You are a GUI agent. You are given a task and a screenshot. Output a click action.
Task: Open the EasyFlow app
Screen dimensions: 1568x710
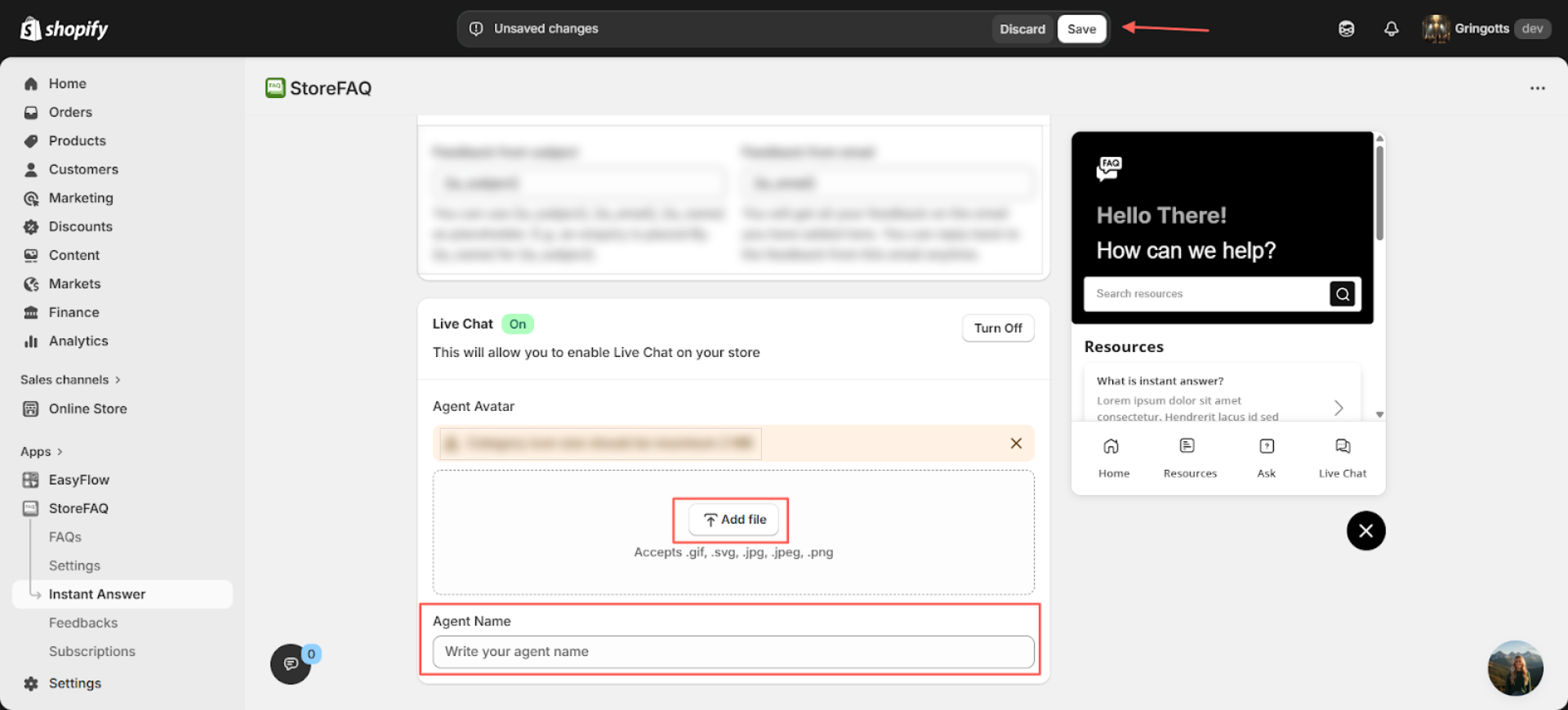(x=78, y=480)
